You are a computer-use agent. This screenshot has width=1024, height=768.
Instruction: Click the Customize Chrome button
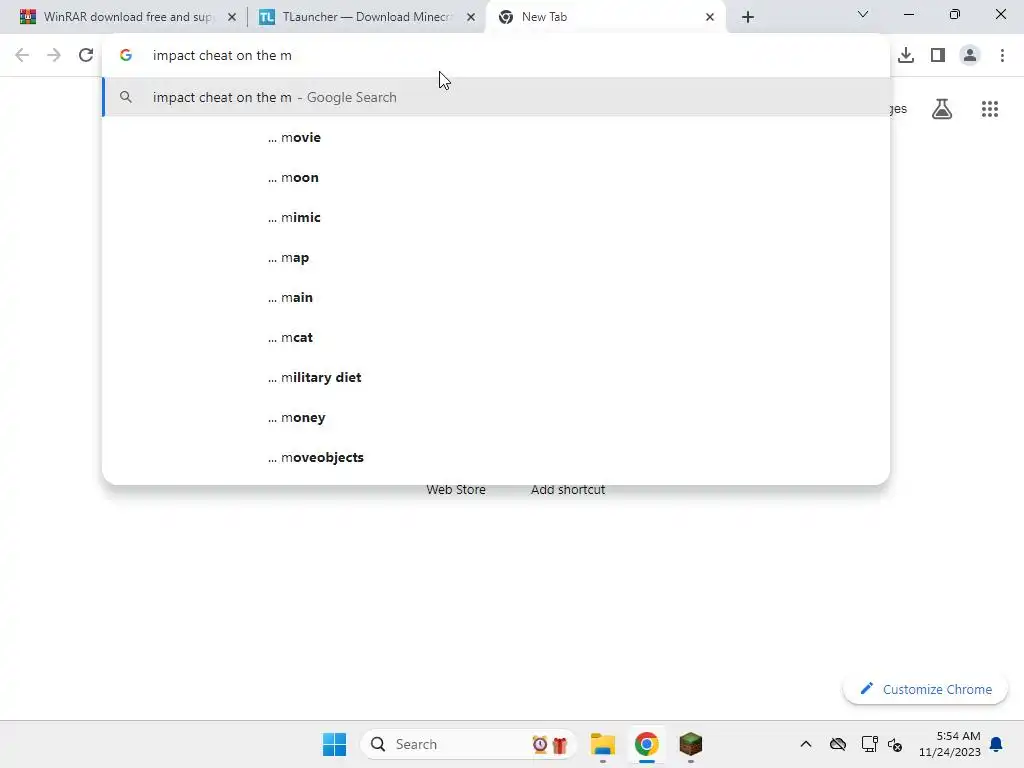tap(925, 690)
